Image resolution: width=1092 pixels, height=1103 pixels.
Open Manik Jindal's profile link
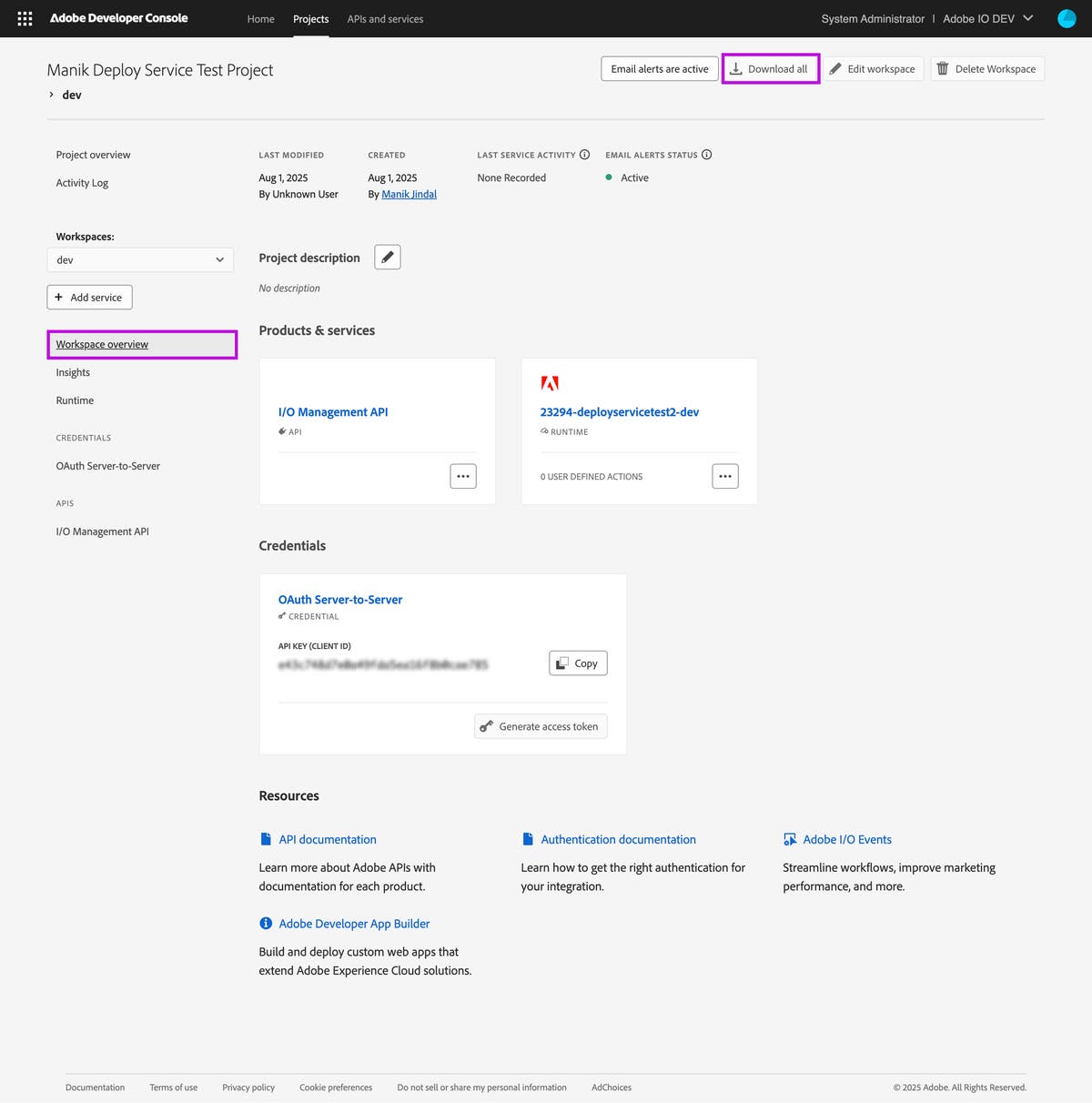coord(408,194)
